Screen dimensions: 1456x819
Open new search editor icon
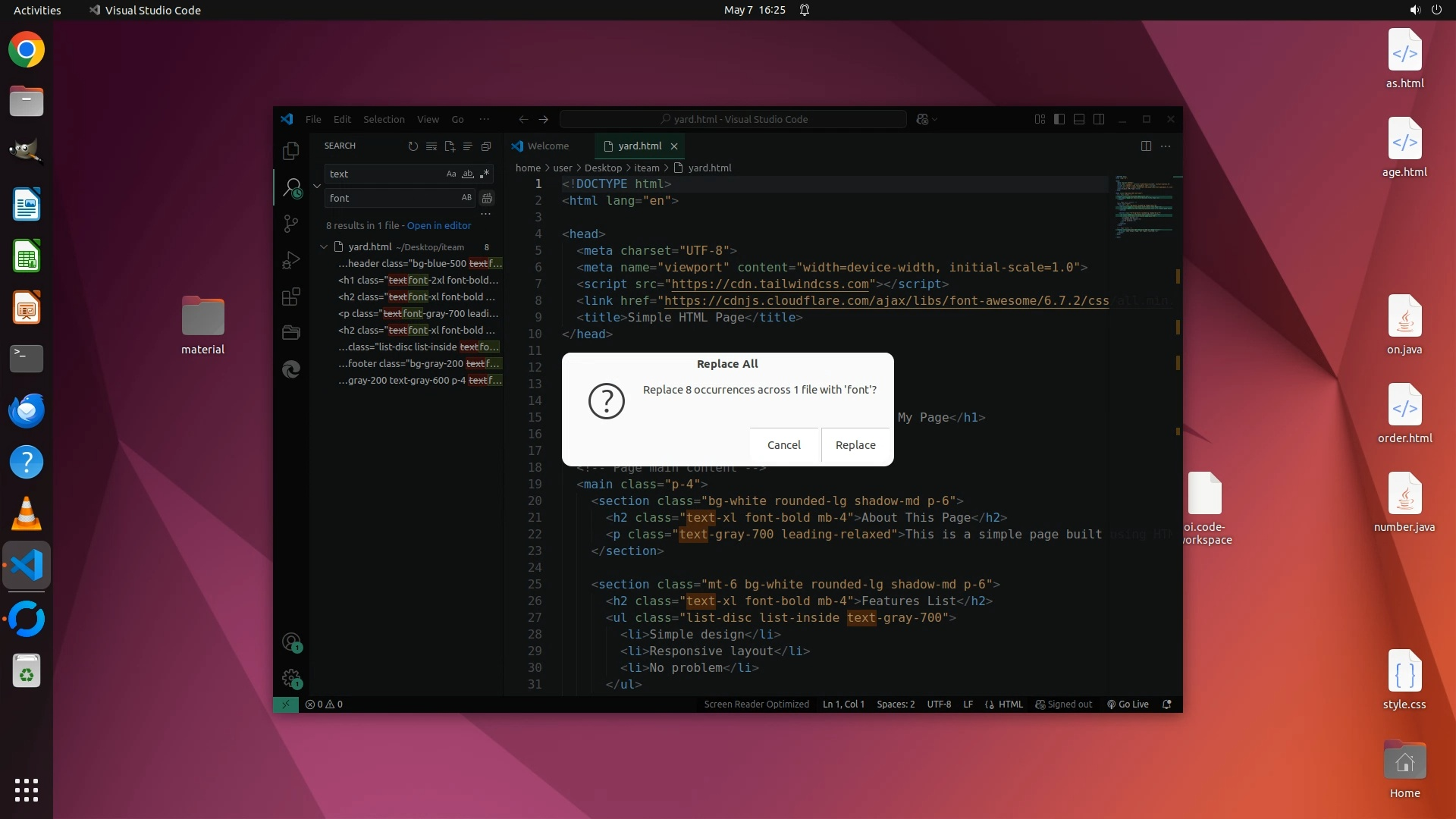pos(450,146)
